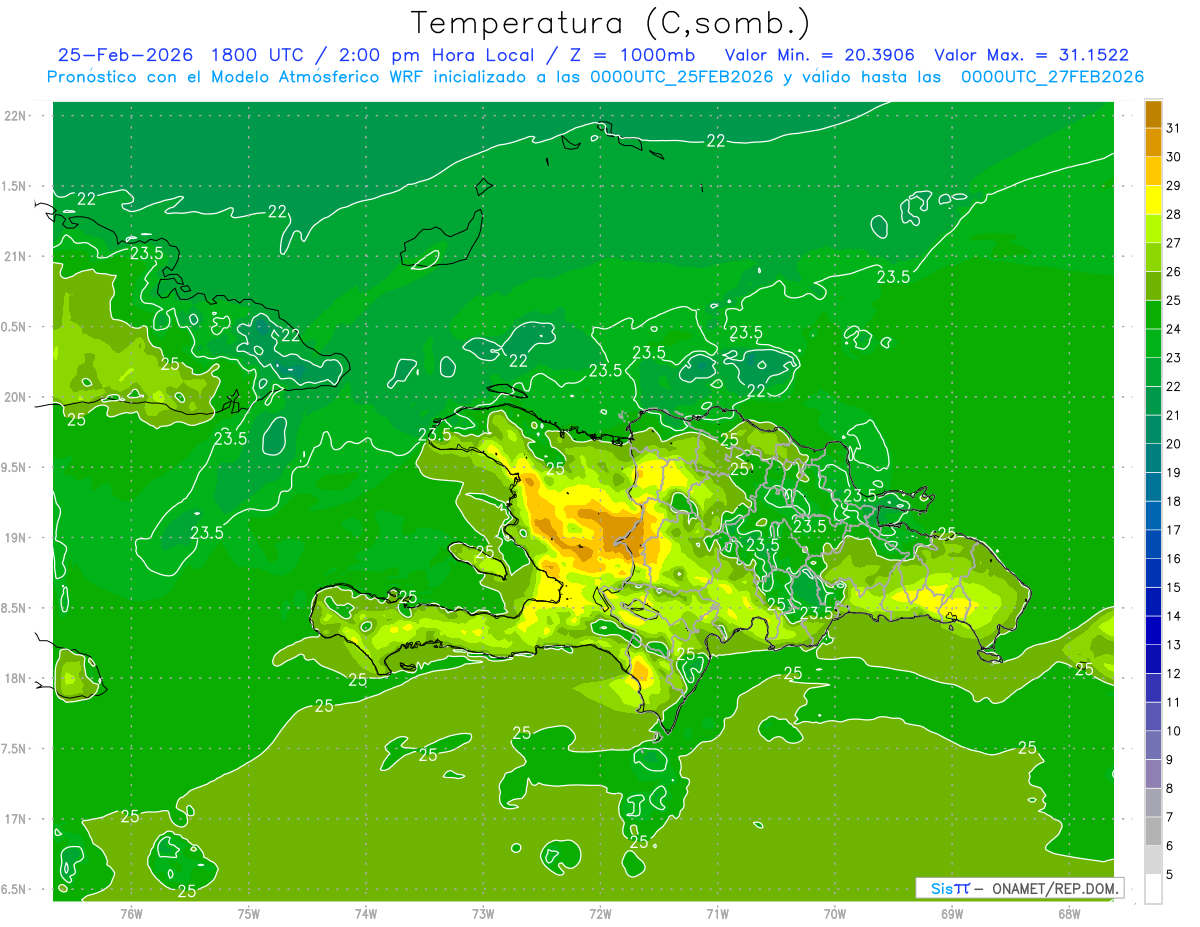Click latitude axis label "20N"

click(x=15, y=397)
